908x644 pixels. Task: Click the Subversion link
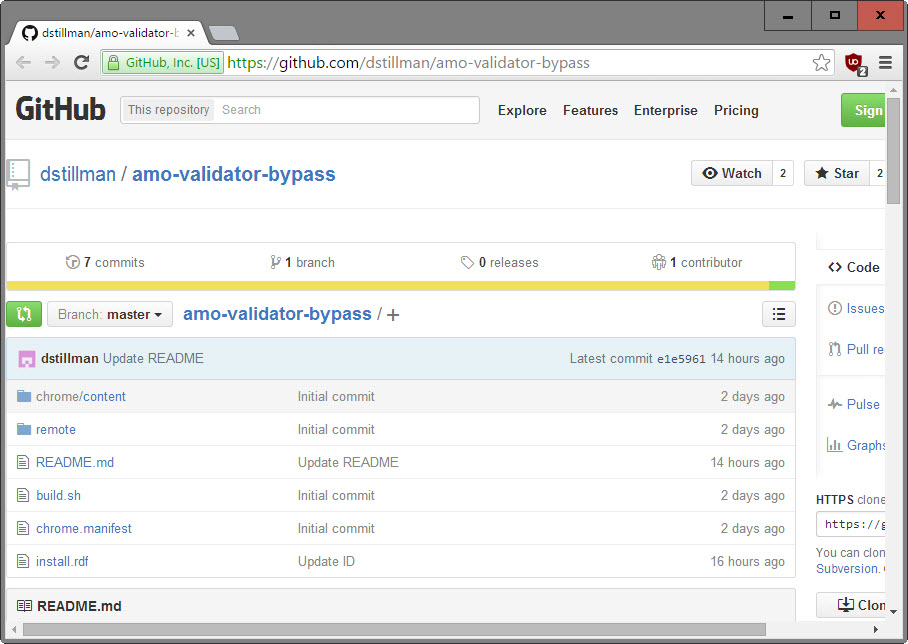coord(848,569)
